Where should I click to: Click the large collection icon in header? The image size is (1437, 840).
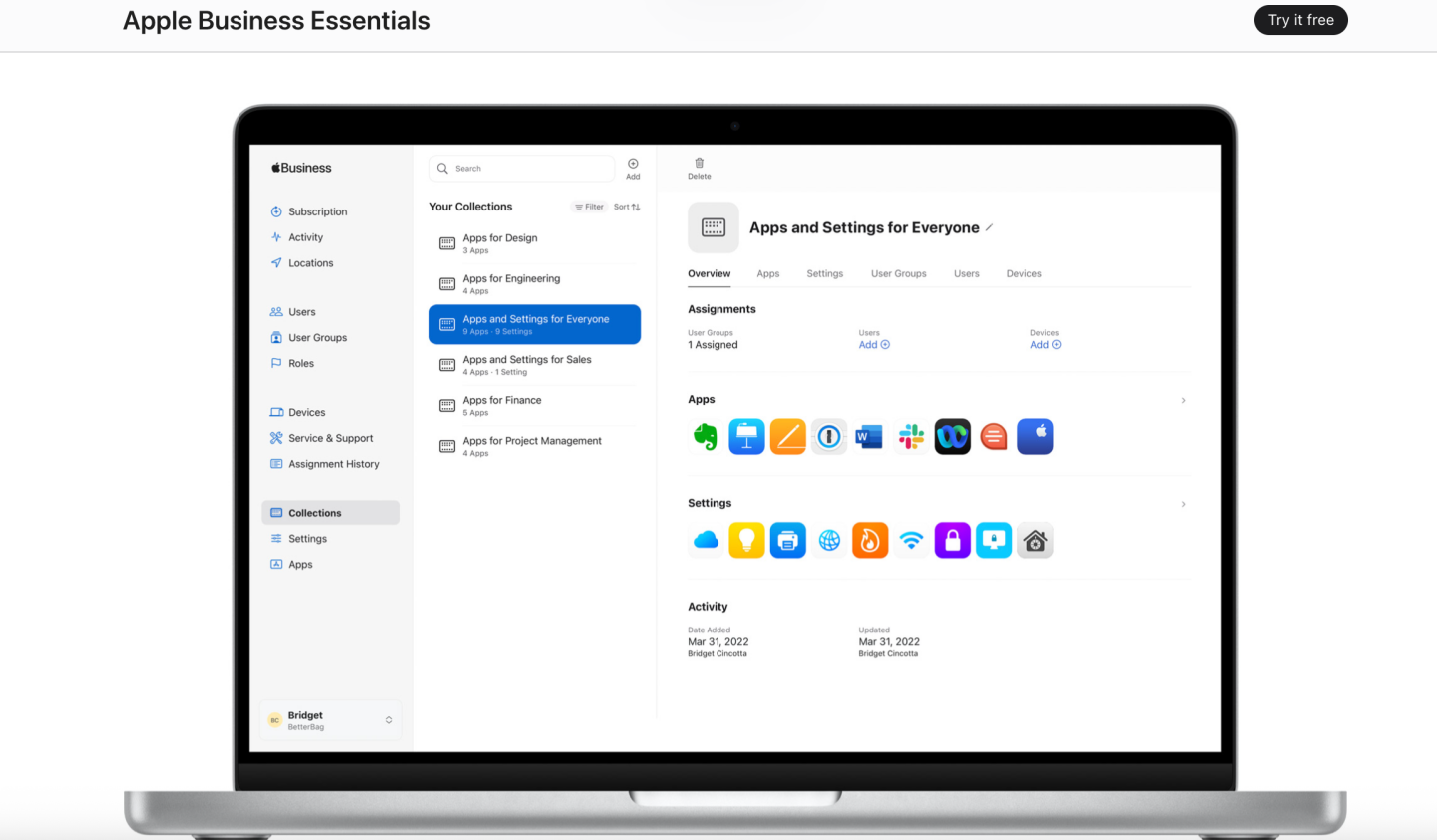coord(714,227)
